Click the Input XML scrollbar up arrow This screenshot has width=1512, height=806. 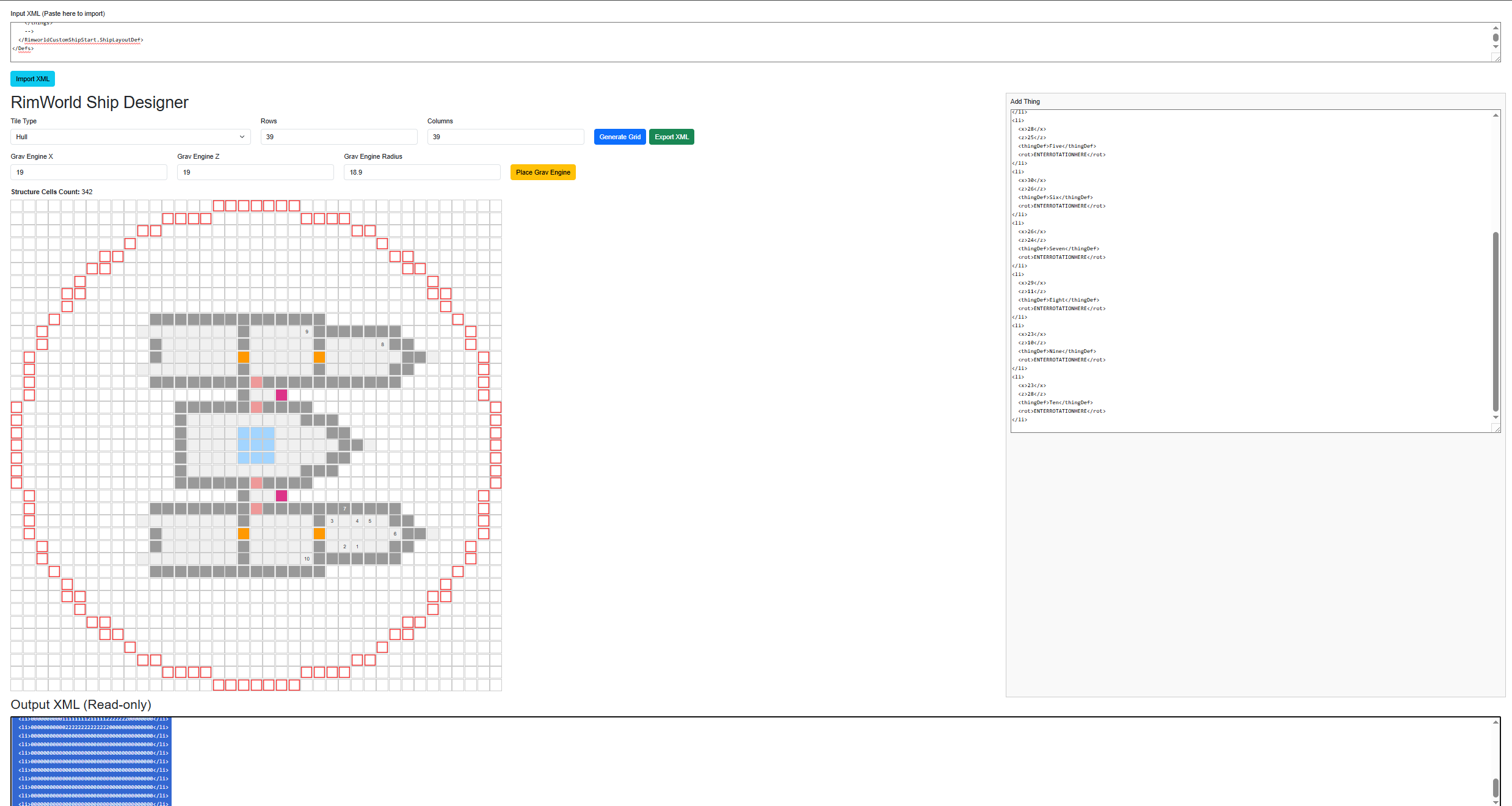[1496, 27]
